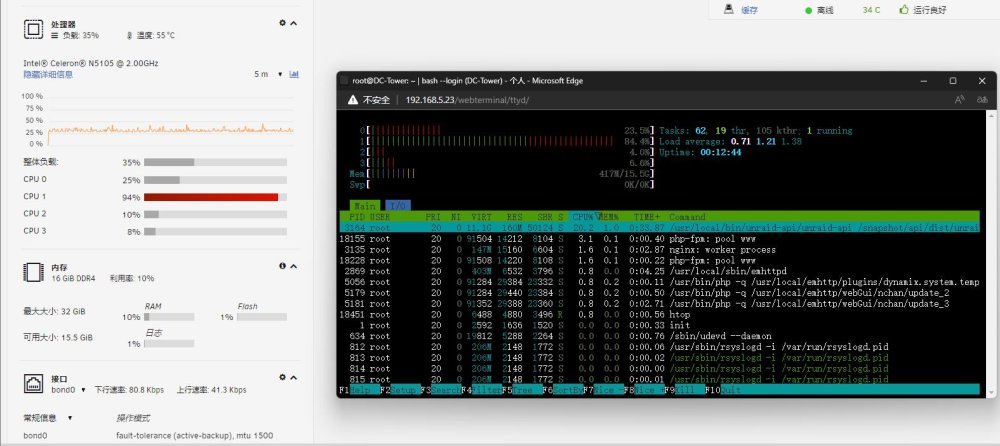
Task: Click the Edge address bar URL 192.168.5.23
Action: [x=468, y=100]
